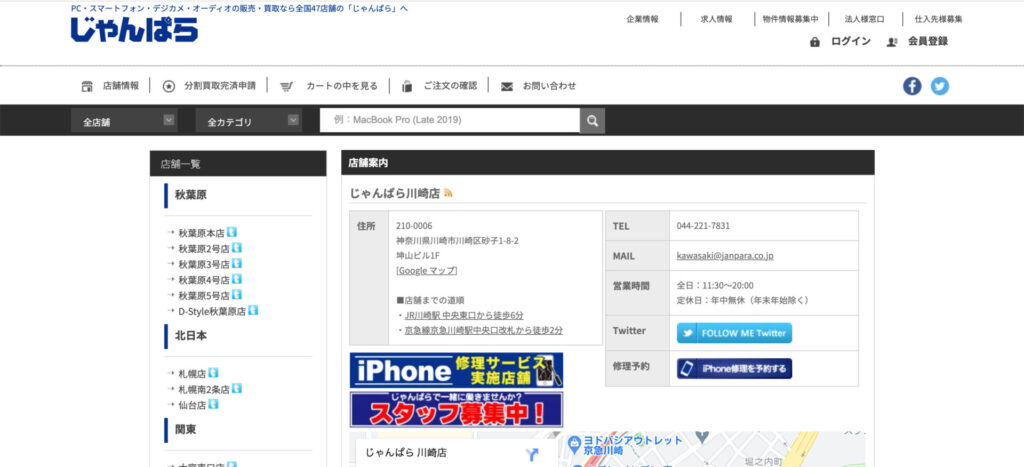Open the Facebook page icon
This screenshot has height=467, width=1024.
pos(912,86)
